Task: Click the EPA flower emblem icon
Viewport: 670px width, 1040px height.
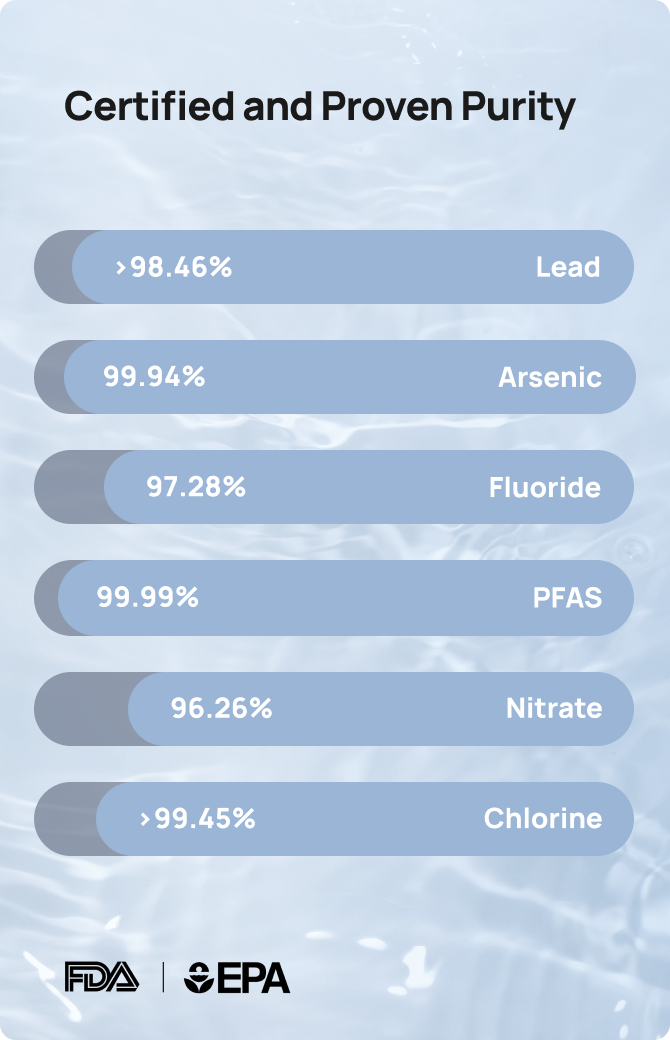Action: (198, 978)
